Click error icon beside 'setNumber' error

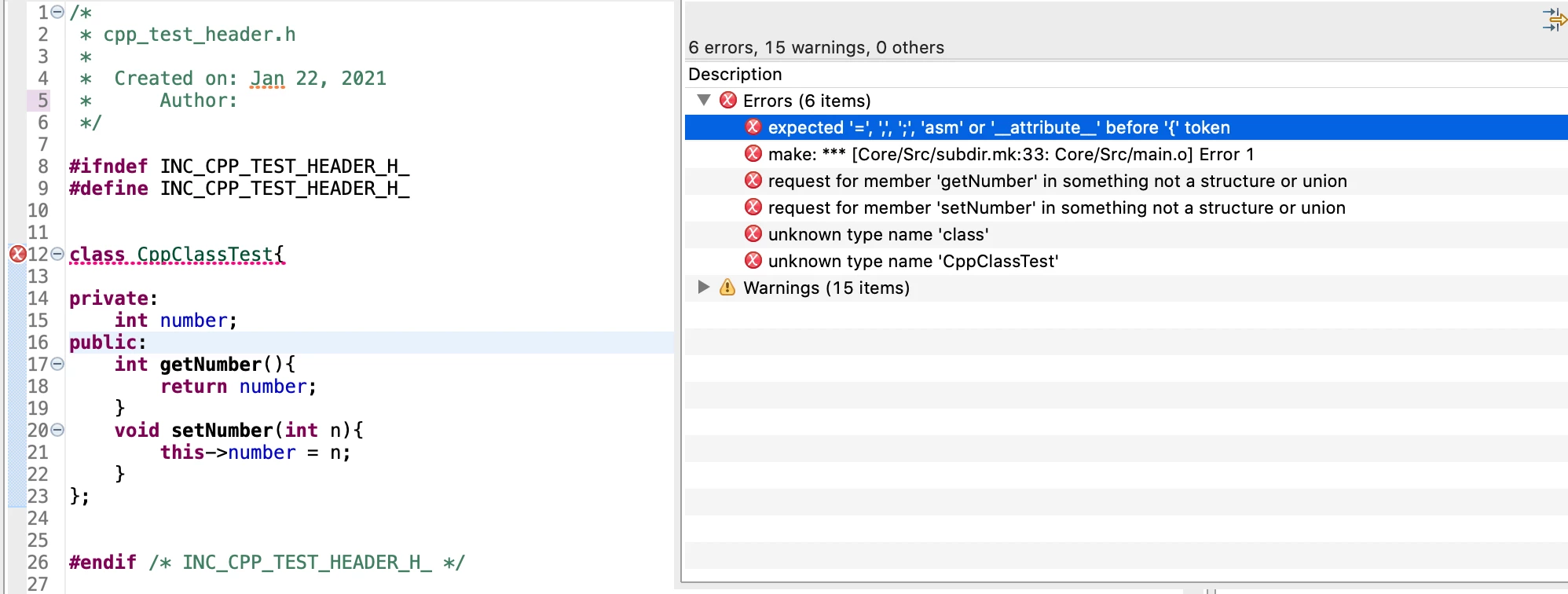[x=753, y=207]
